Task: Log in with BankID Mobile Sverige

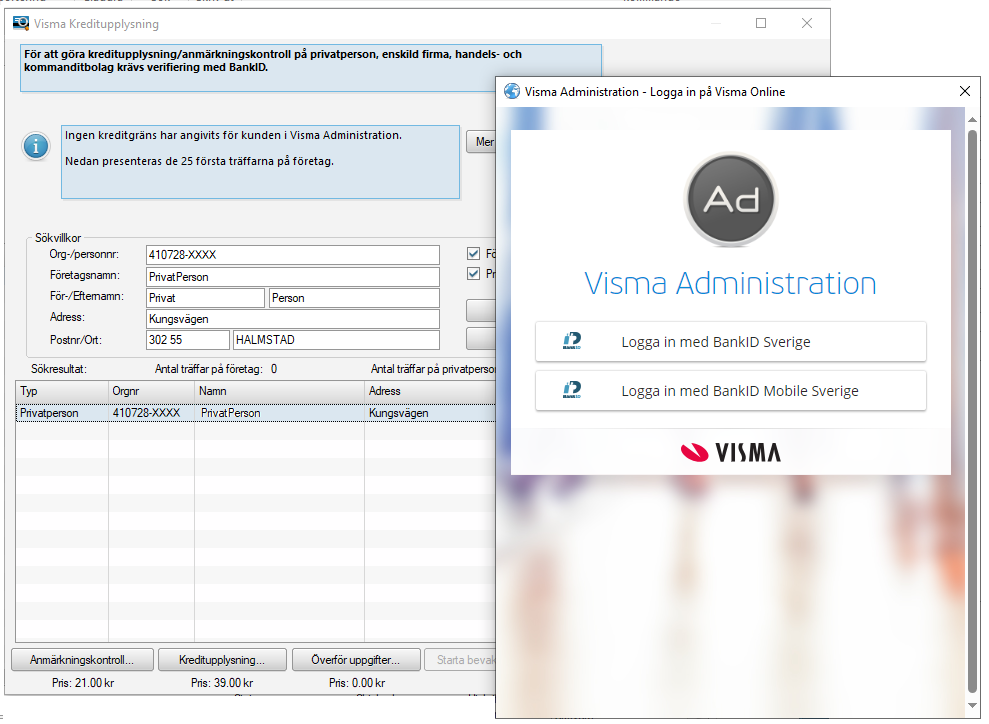Action: [x=730, y=390]
